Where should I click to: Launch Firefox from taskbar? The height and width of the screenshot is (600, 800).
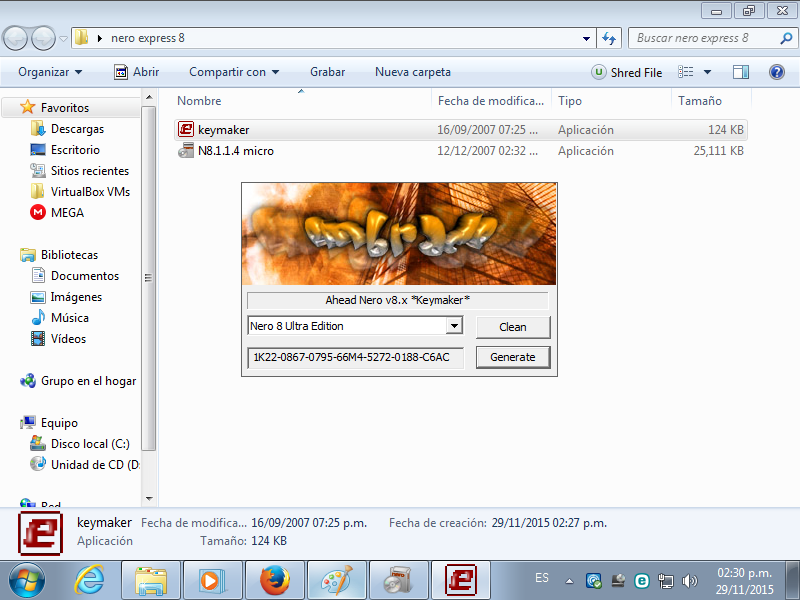(274, 580)
